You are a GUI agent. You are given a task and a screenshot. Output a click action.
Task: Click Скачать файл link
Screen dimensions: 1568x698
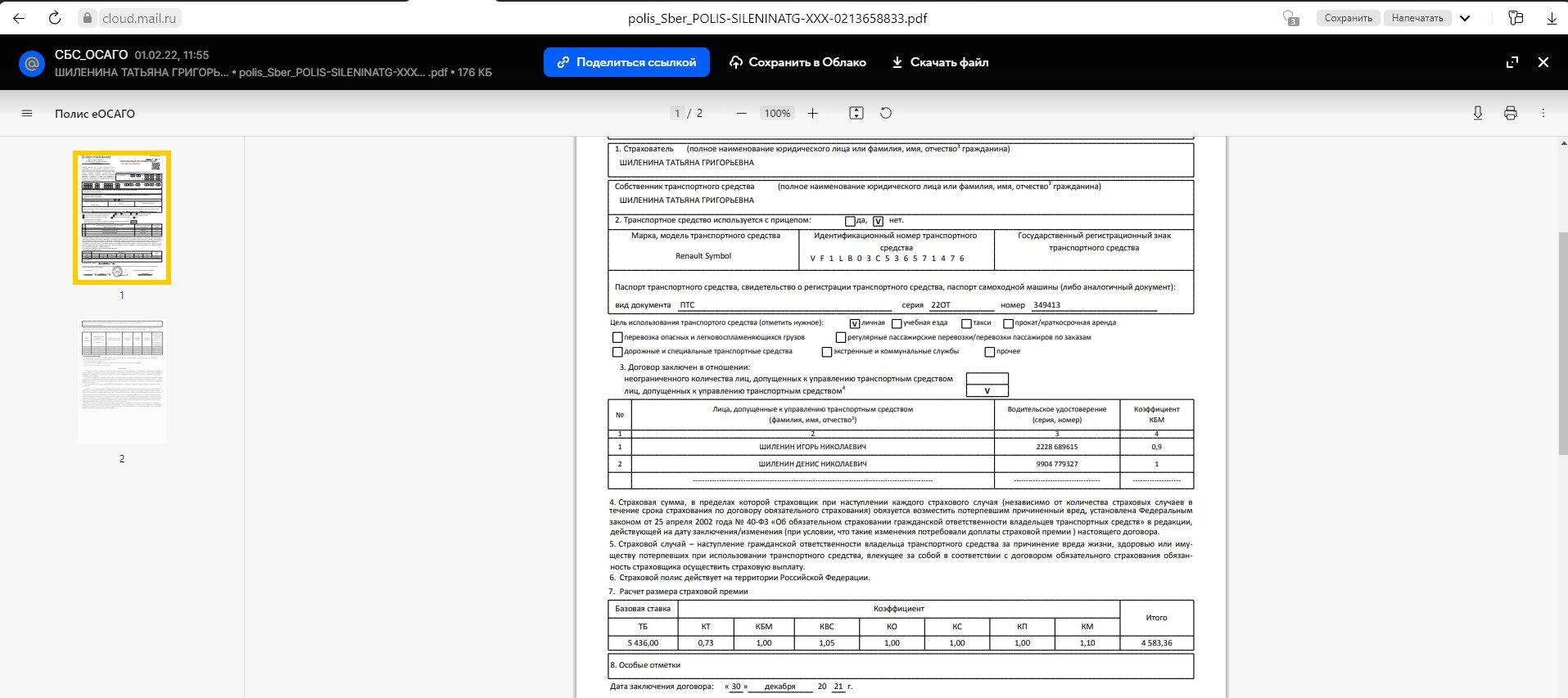click(x=940, y=62)
